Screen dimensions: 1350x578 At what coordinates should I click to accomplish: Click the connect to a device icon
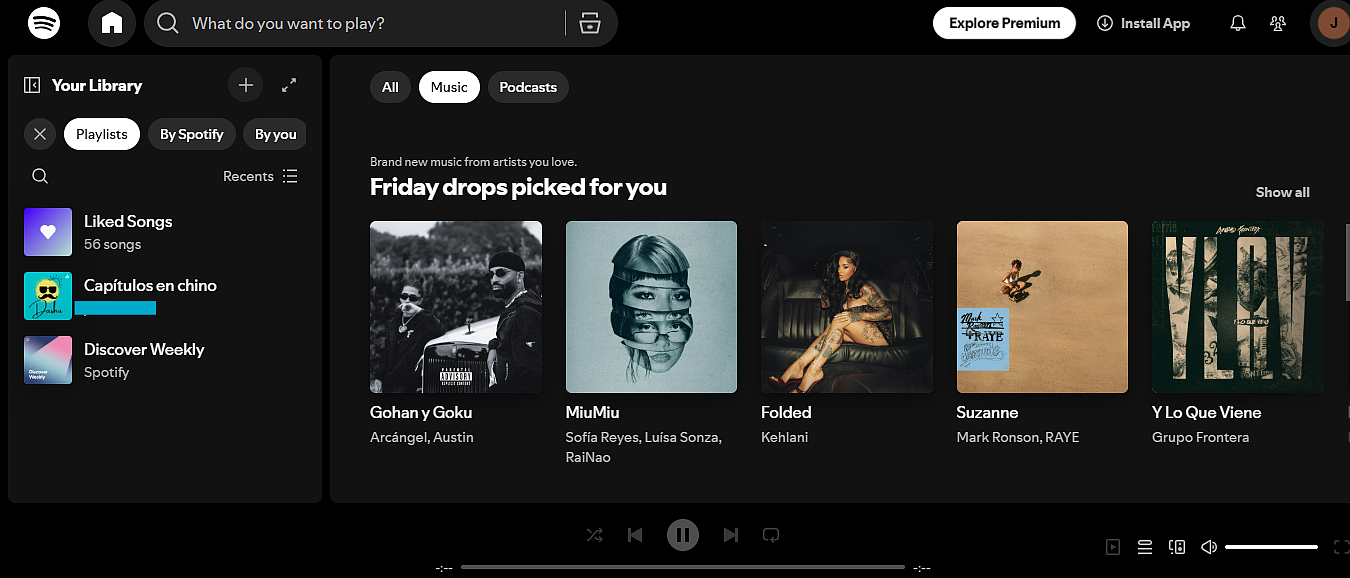[x=1176, y=547]
